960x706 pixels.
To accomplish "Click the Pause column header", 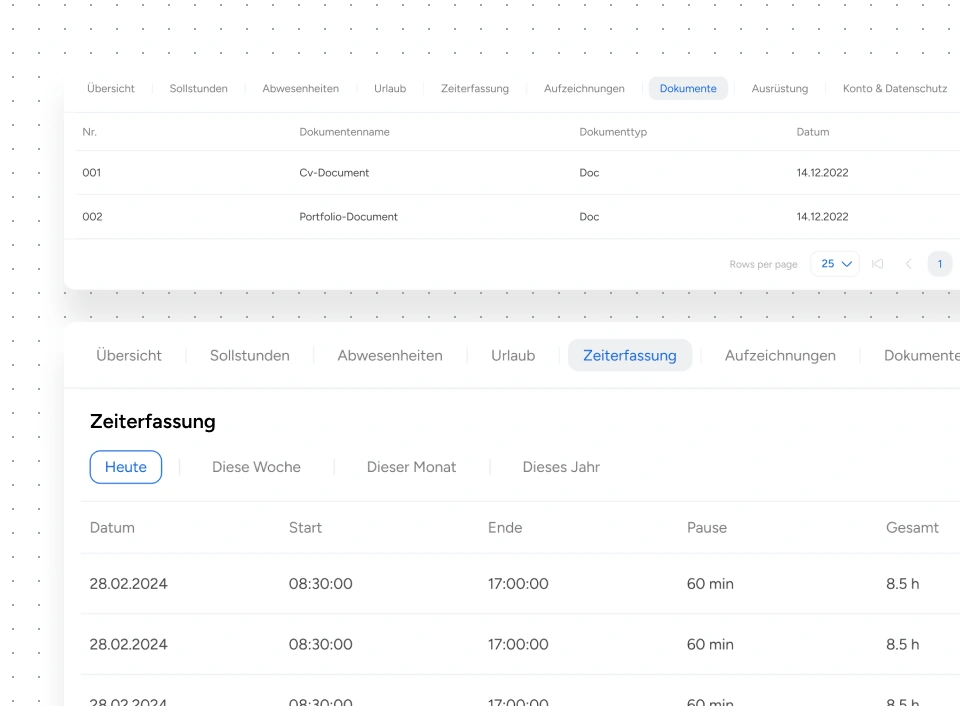I will pos(706,528).
